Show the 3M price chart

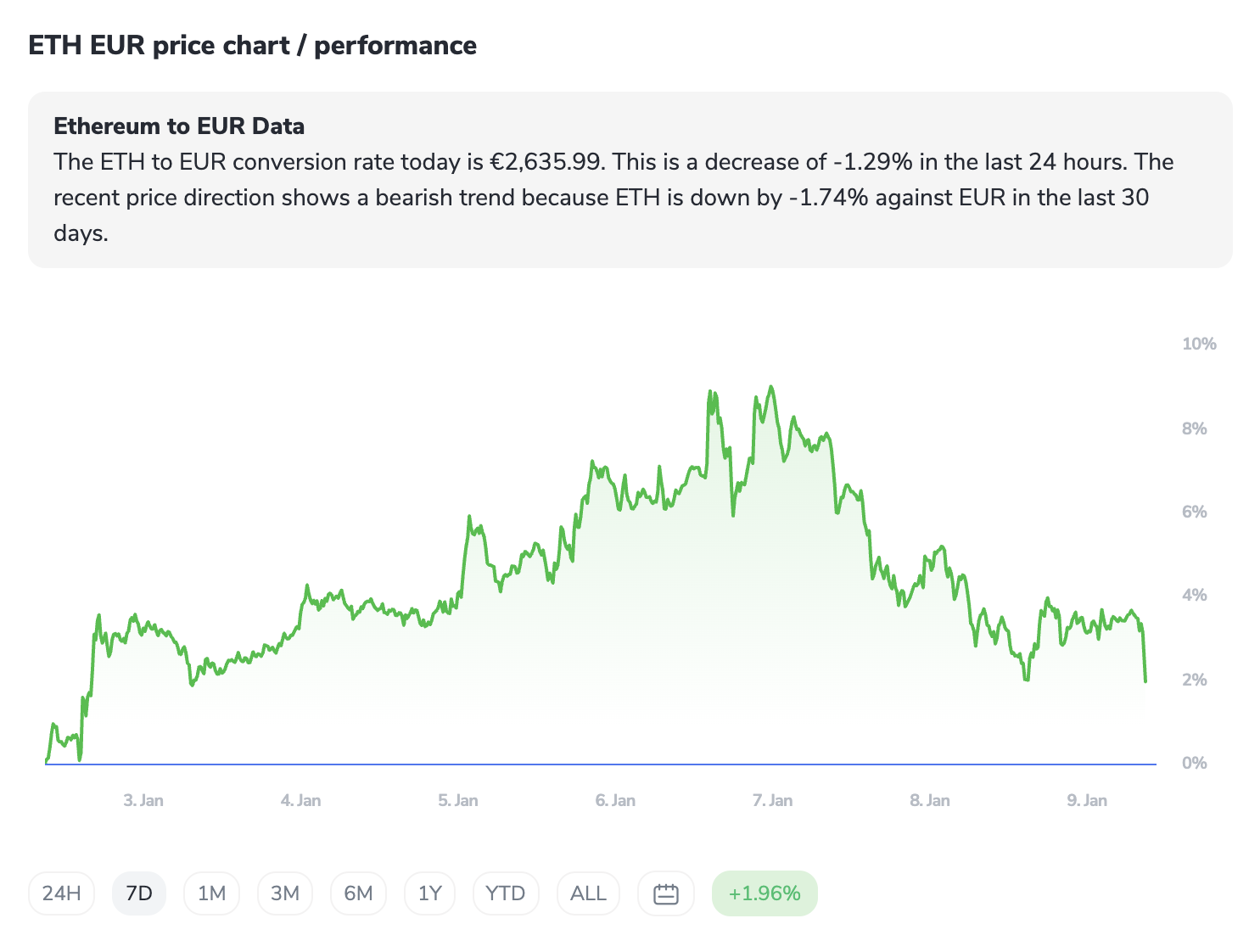pyautogui.click(x=285, y=893)
